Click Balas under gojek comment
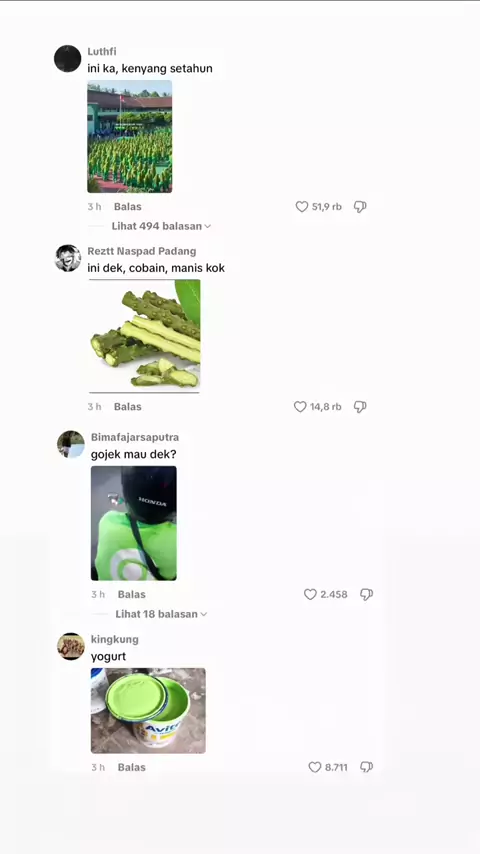The image size is (480, 854). coord(131,594)
